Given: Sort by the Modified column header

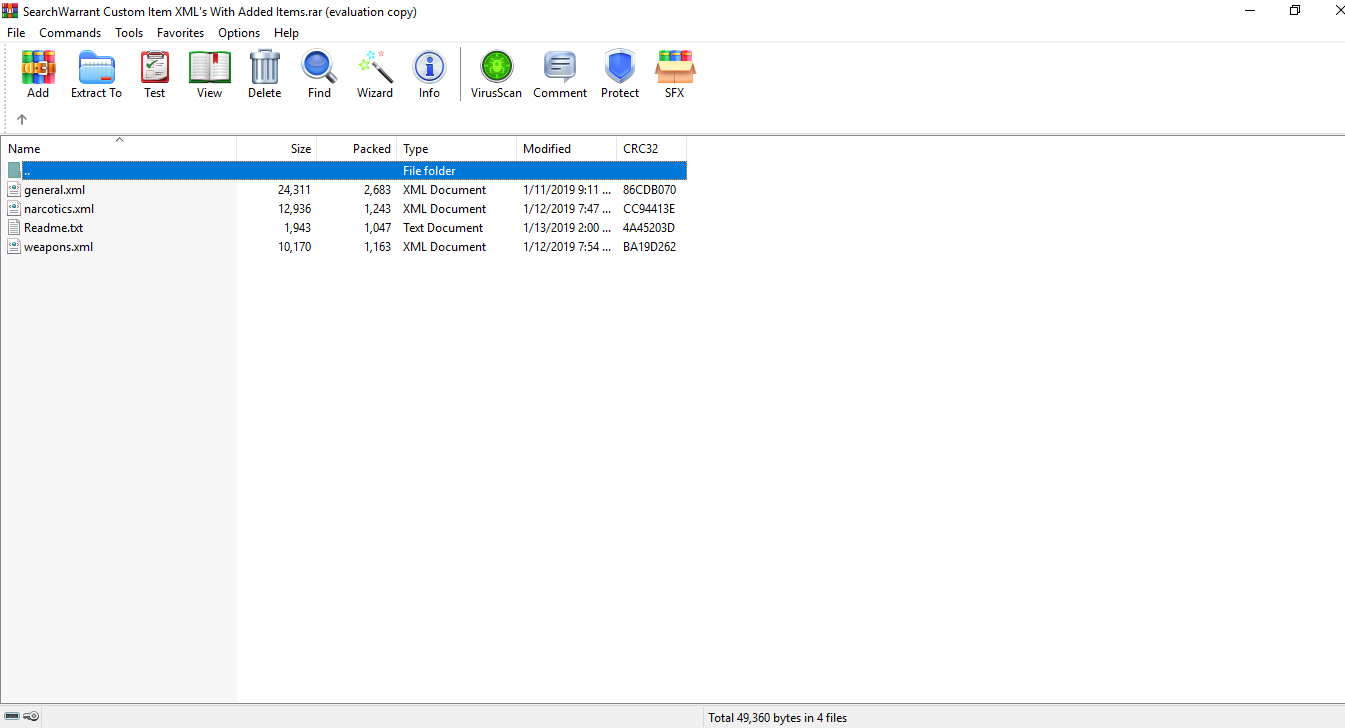Looking at the screenshot, I should tap(547, 149).
